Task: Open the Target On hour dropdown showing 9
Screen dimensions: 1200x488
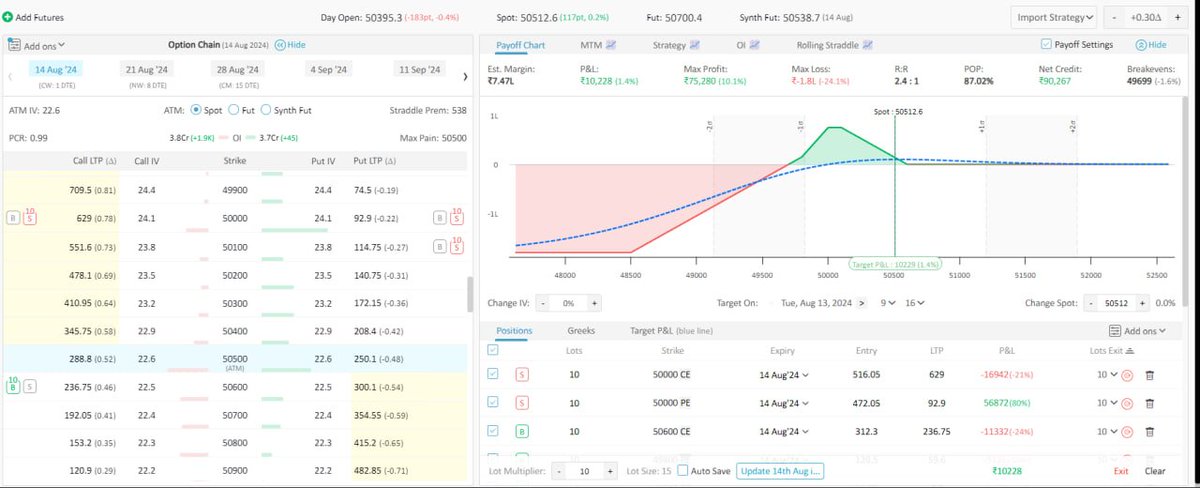Action: click(887, 302)
